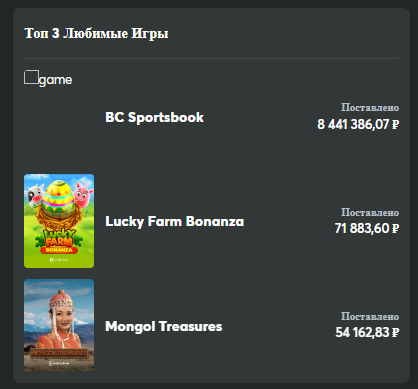Click the Easter egg on Lucky Farm cover
This screenshot has width=418, height=389.
(x=59, y=198)
